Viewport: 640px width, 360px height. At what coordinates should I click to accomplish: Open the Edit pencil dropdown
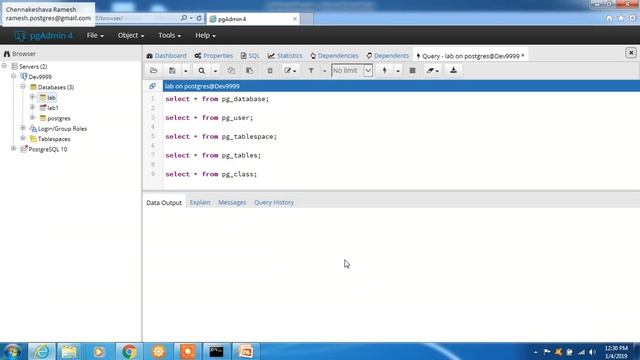(x=290, y=71)
